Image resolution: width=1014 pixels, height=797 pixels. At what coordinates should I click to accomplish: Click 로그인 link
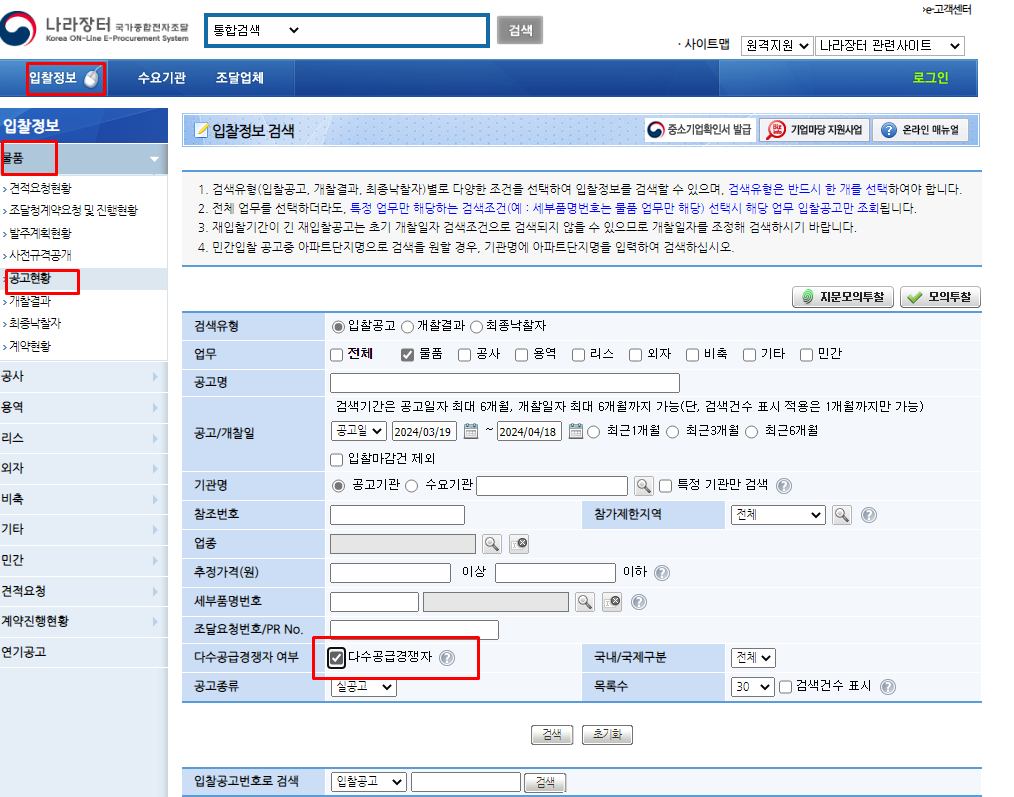[930, 78]
